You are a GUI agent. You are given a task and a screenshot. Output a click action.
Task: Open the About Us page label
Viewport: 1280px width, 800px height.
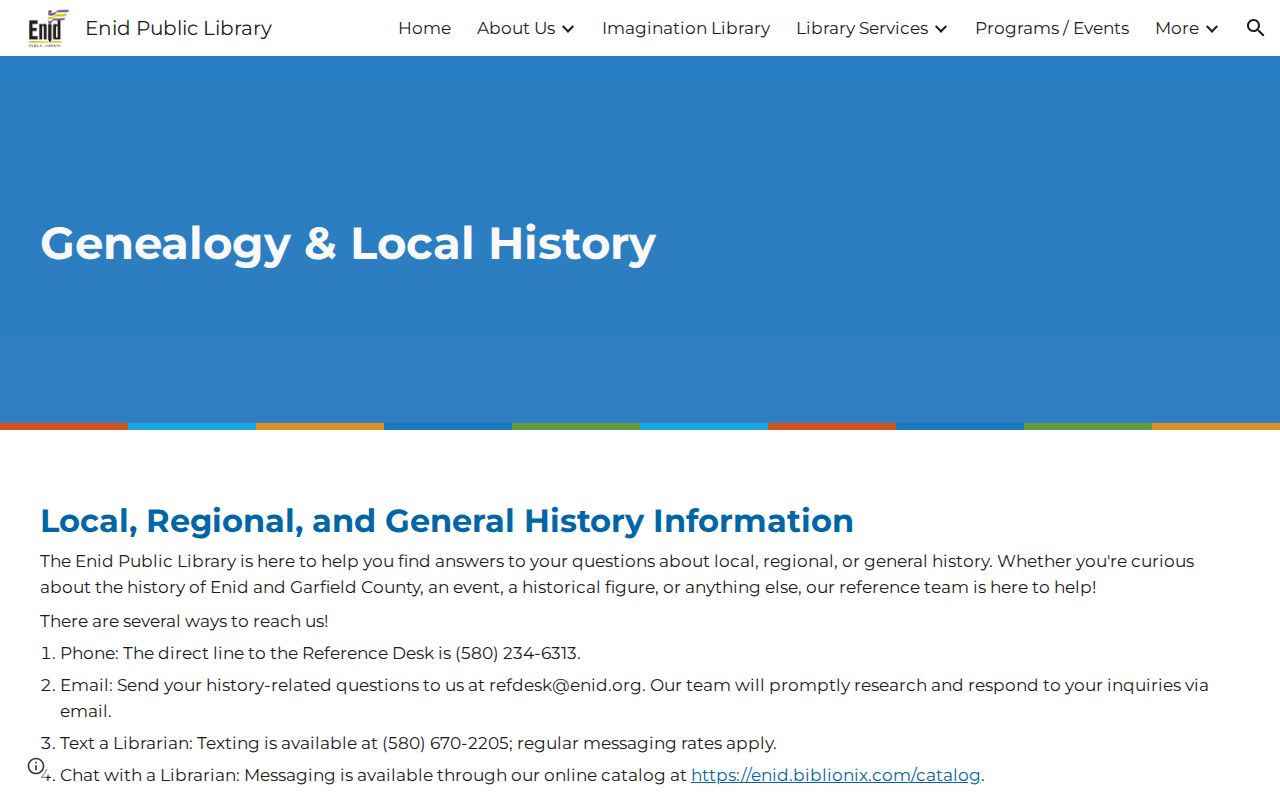(516, 28)
